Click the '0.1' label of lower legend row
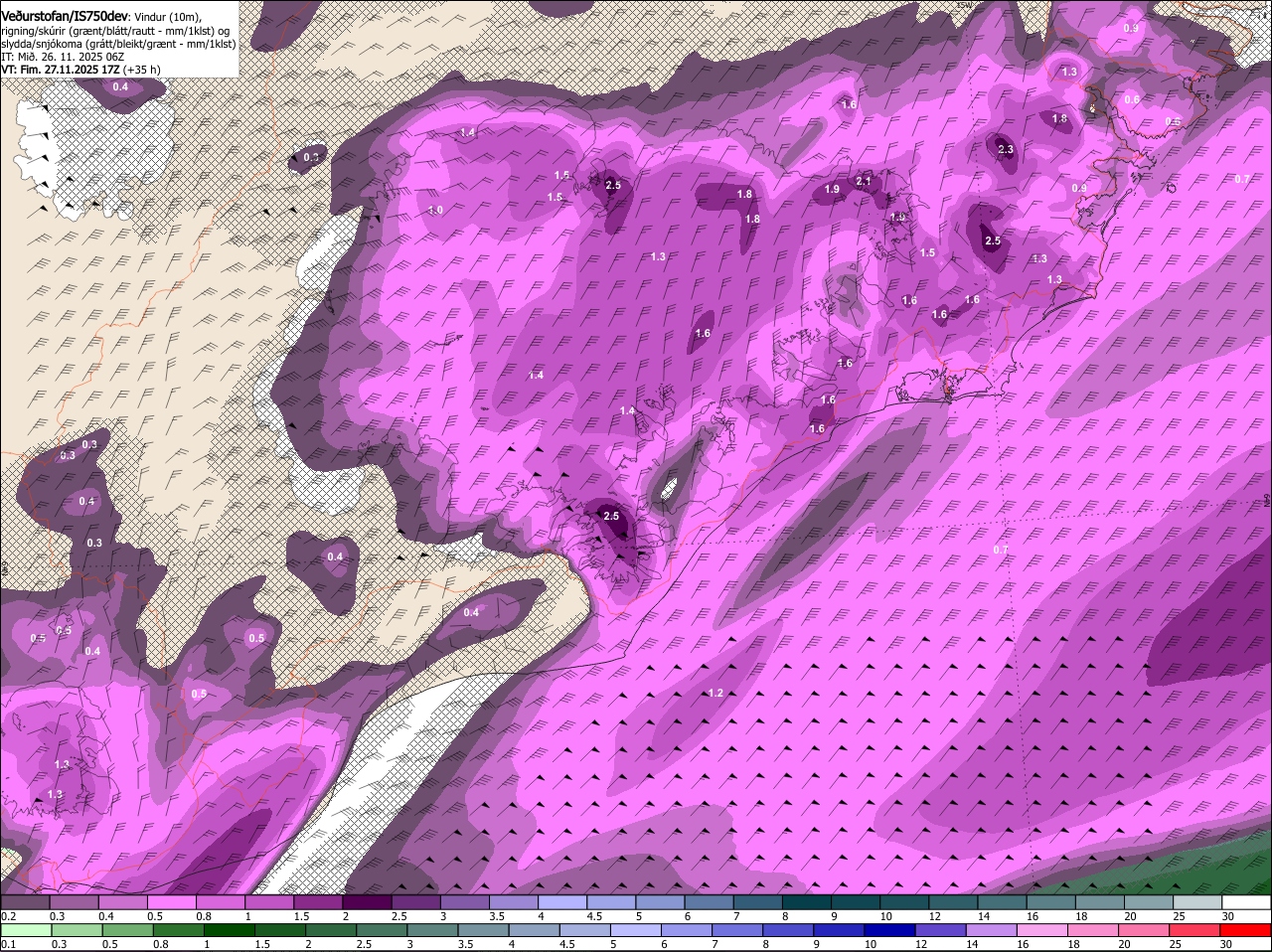The height and width of the screenshot is (952, 1272). (8, 944)
